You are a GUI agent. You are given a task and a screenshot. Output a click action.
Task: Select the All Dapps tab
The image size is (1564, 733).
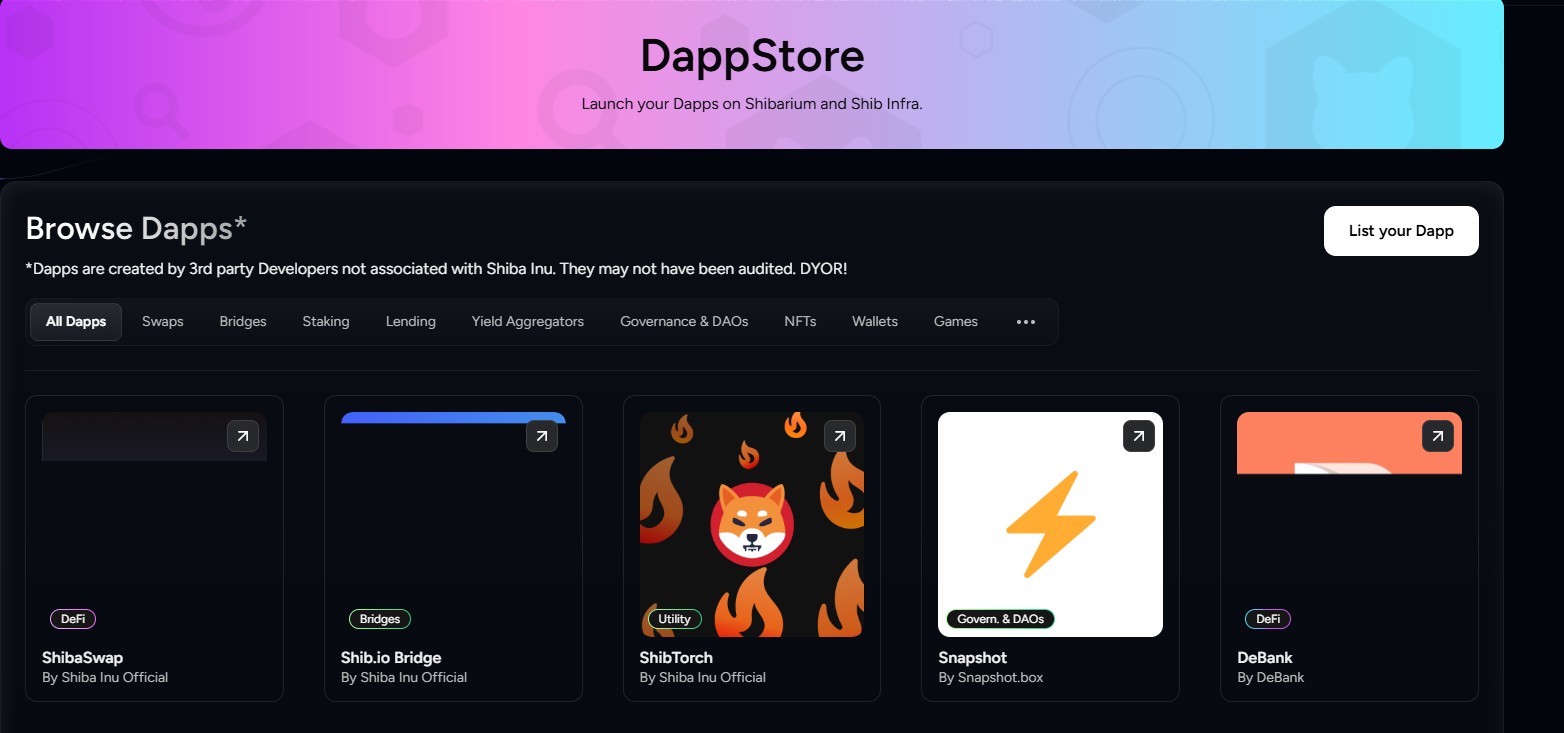76,322
